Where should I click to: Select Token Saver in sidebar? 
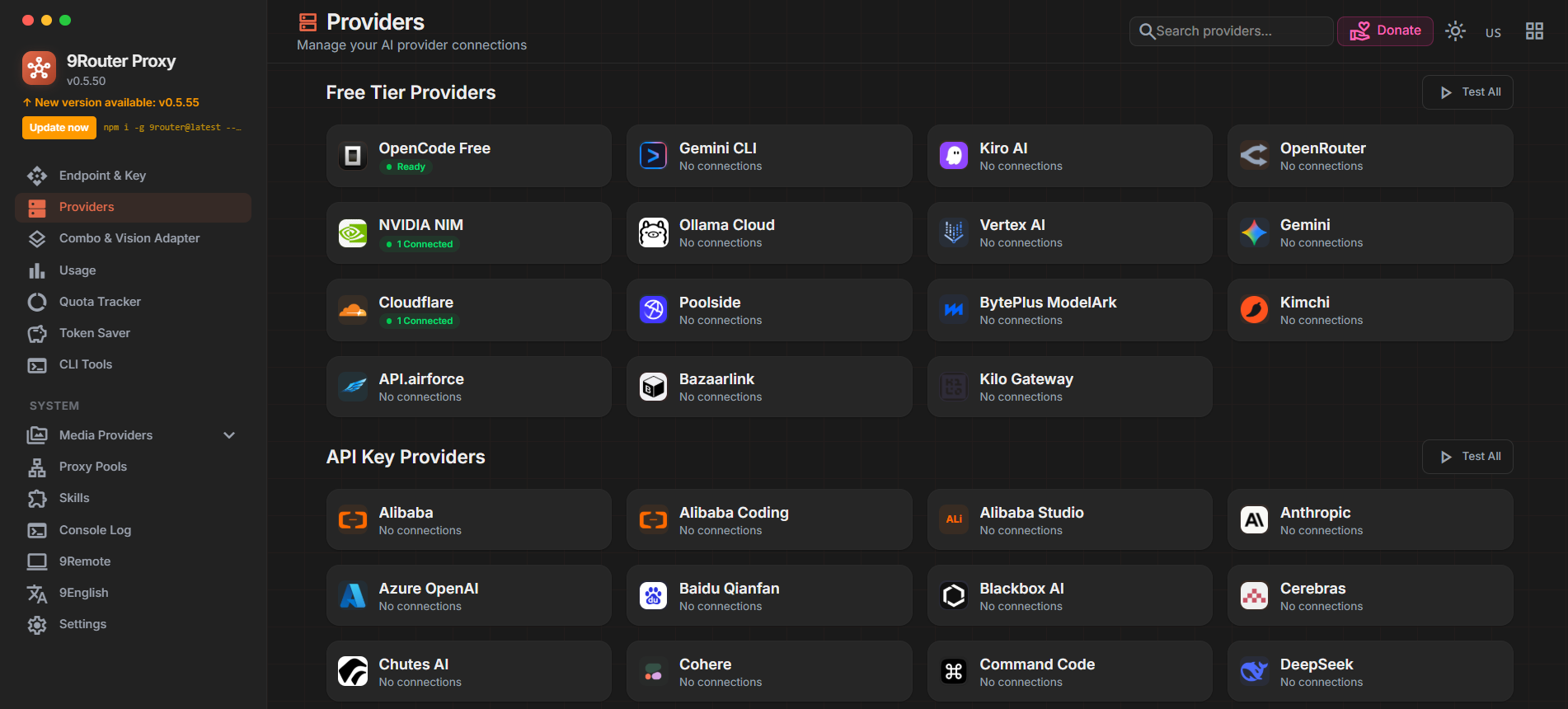coord(134,333)
